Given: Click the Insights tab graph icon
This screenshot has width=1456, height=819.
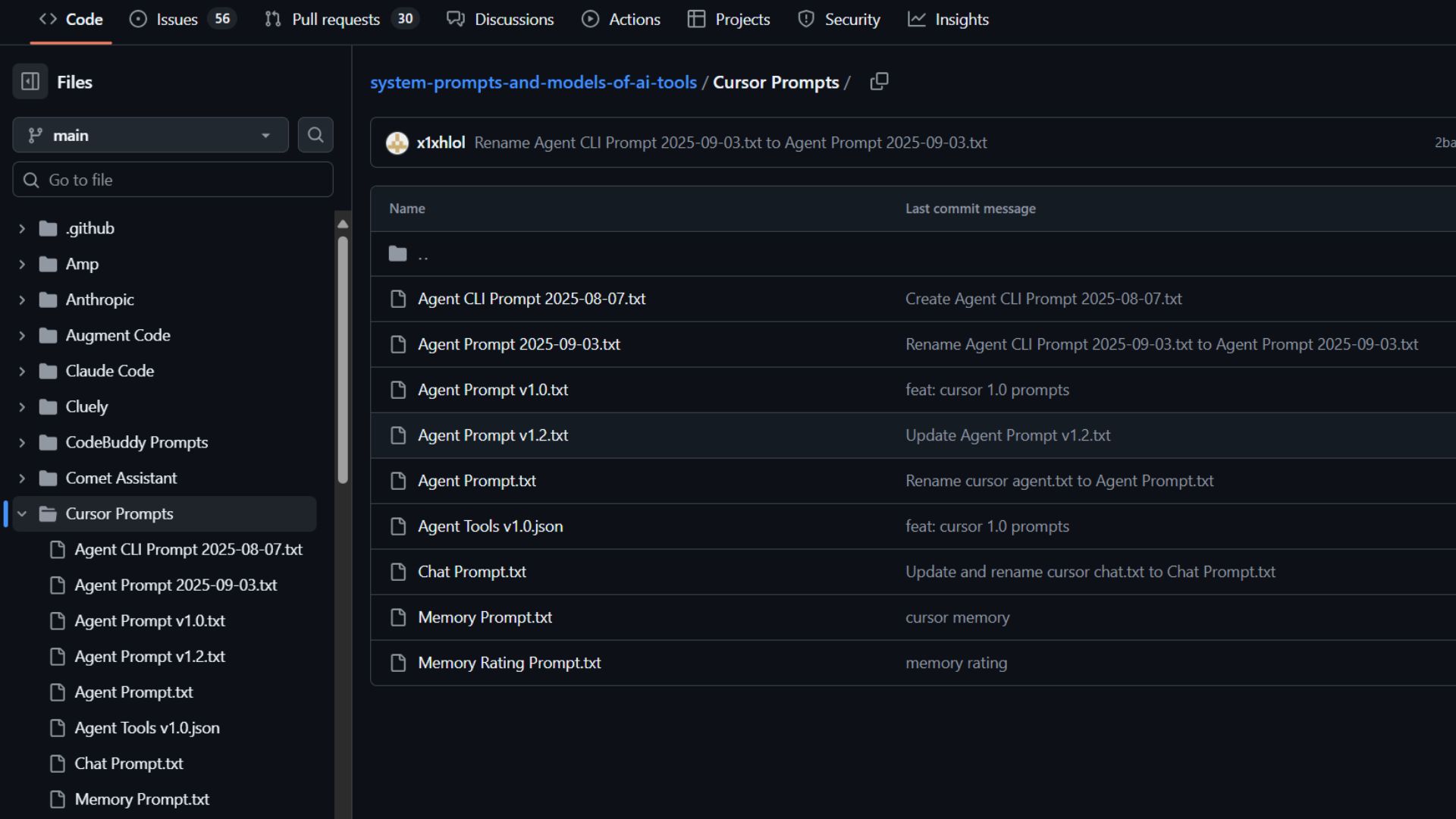Looking at the screenshot, I should 917,19.
